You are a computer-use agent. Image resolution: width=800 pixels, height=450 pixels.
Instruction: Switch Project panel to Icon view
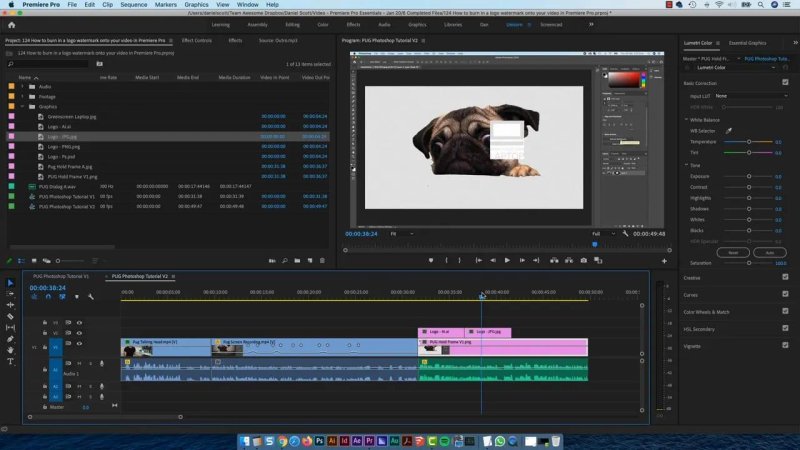coord(34,261)
